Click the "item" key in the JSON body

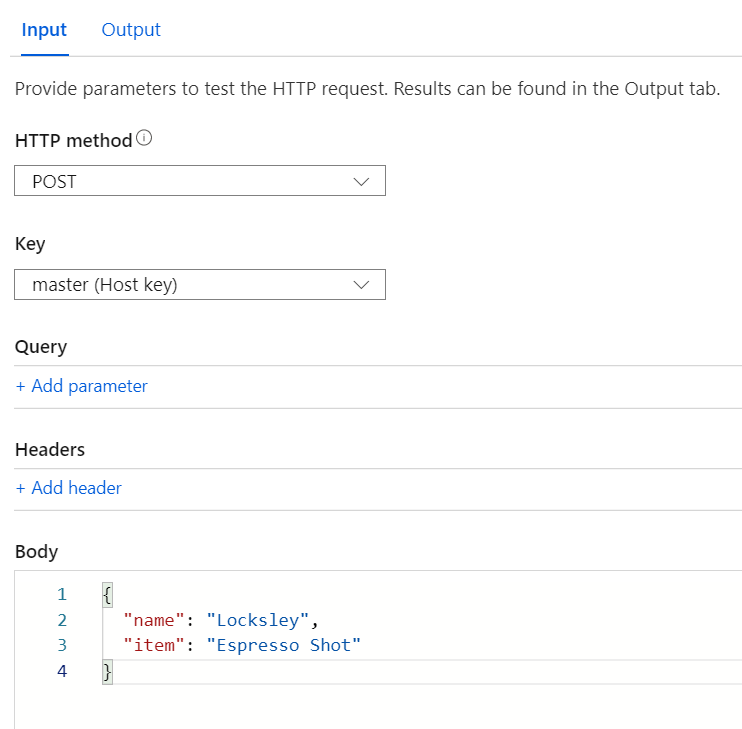(148, 645)
